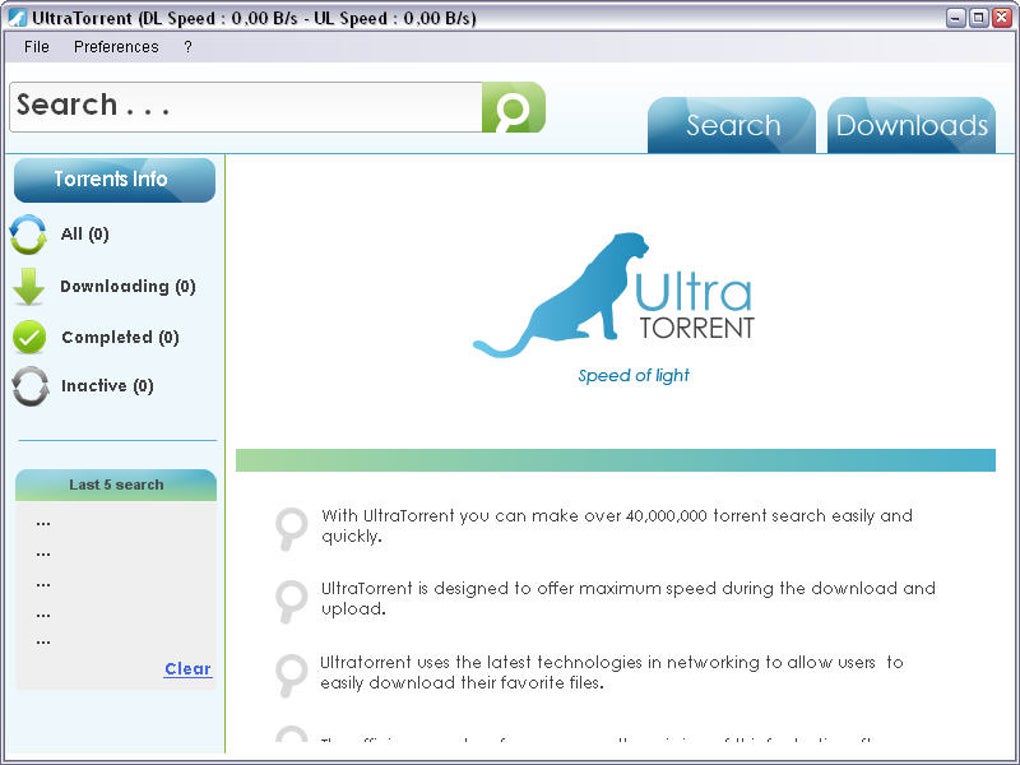Focus the Search . . . text field
Viewport: 1020px width, 765px height.
[x=246, y=107]
